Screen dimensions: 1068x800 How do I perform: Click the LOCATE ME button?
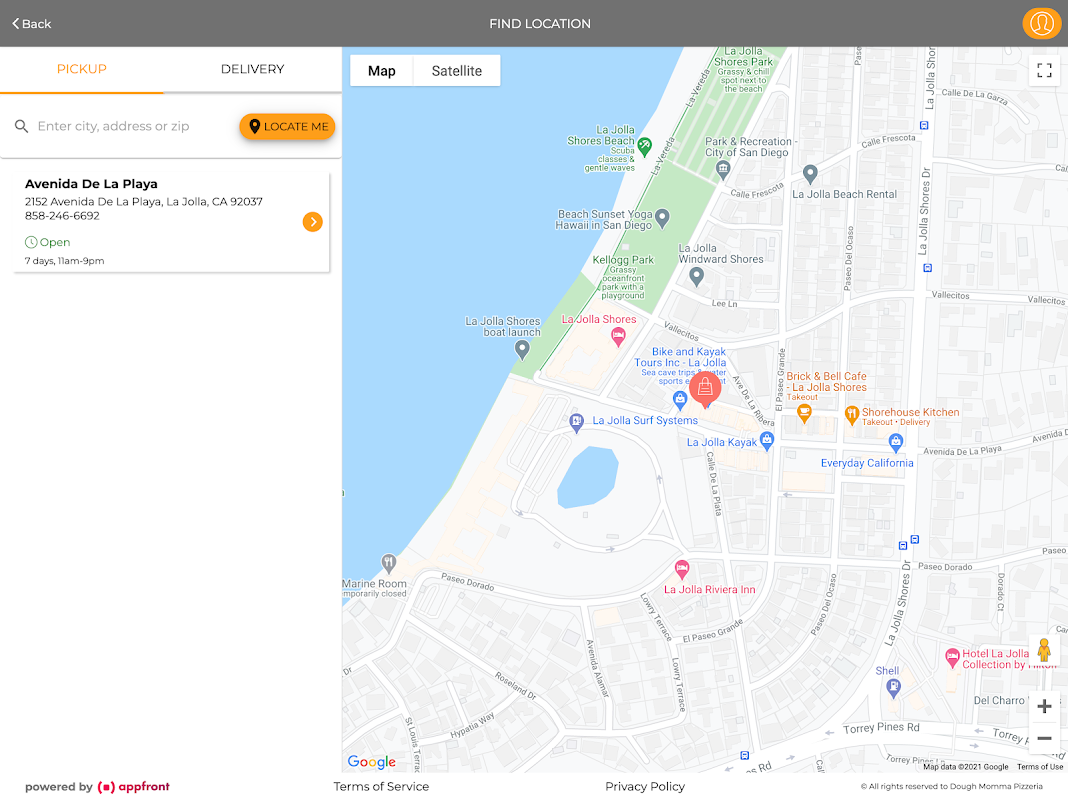(287, 127)
